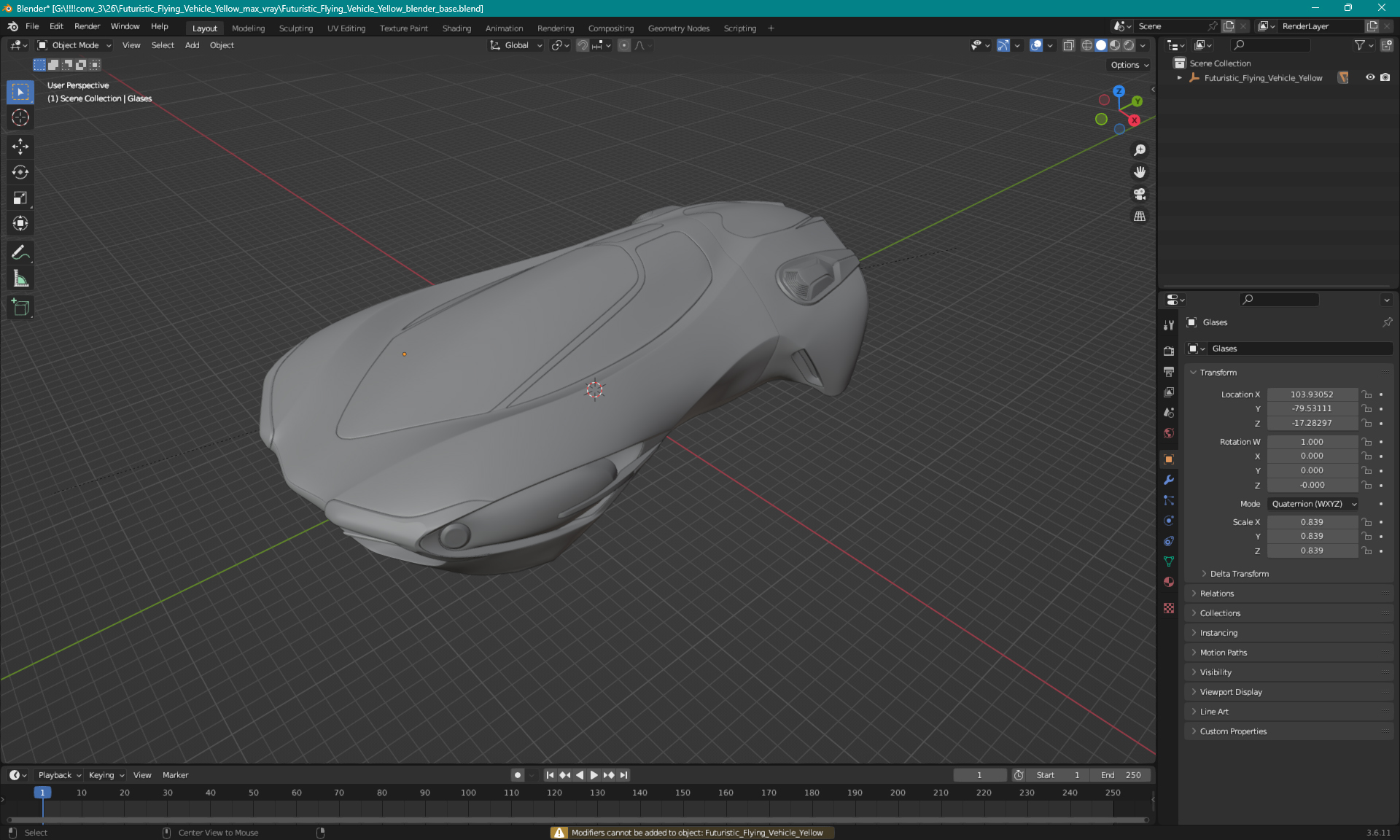Click the Modifier Properties icon
The height and width of the screenshot is (840, 1400).
[x=1168, y=479]
